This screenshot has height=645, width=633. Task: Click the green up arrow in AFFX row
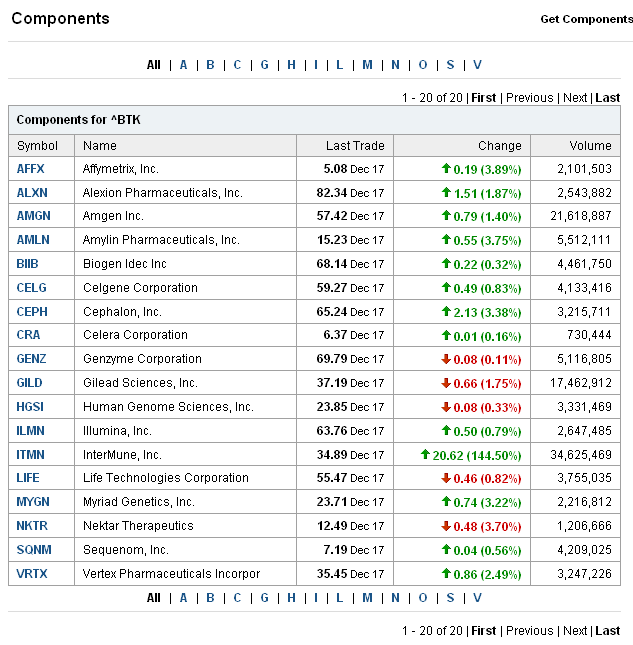[446, 168]
